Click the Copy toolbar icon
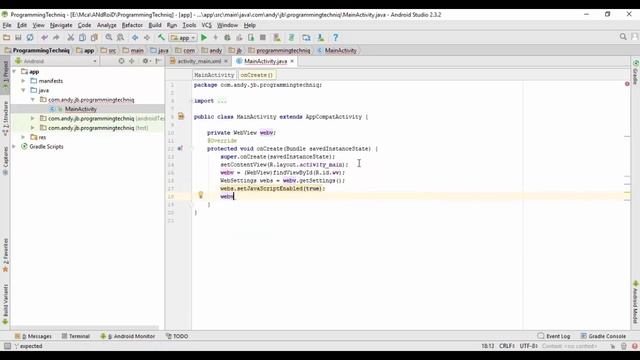The width and height of the screenshot is (640, 360). click(x=82, y=38)
